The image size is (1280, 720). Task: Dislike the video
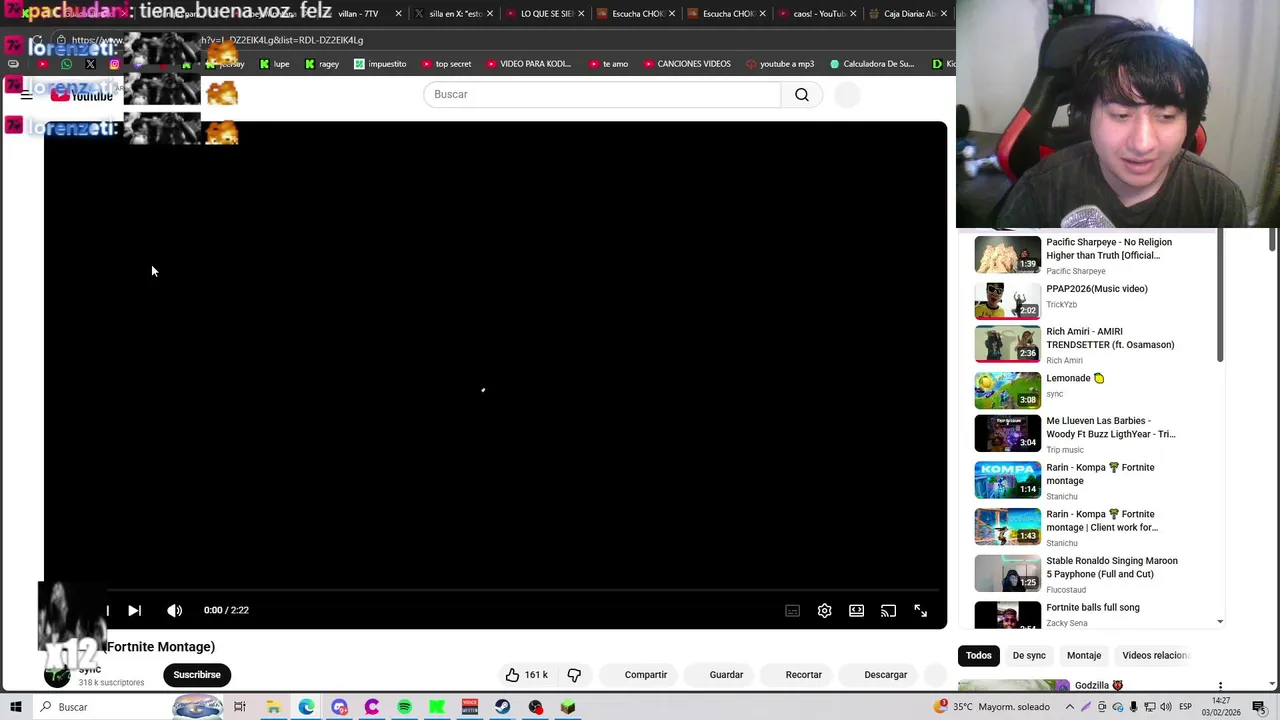[574, 675]
